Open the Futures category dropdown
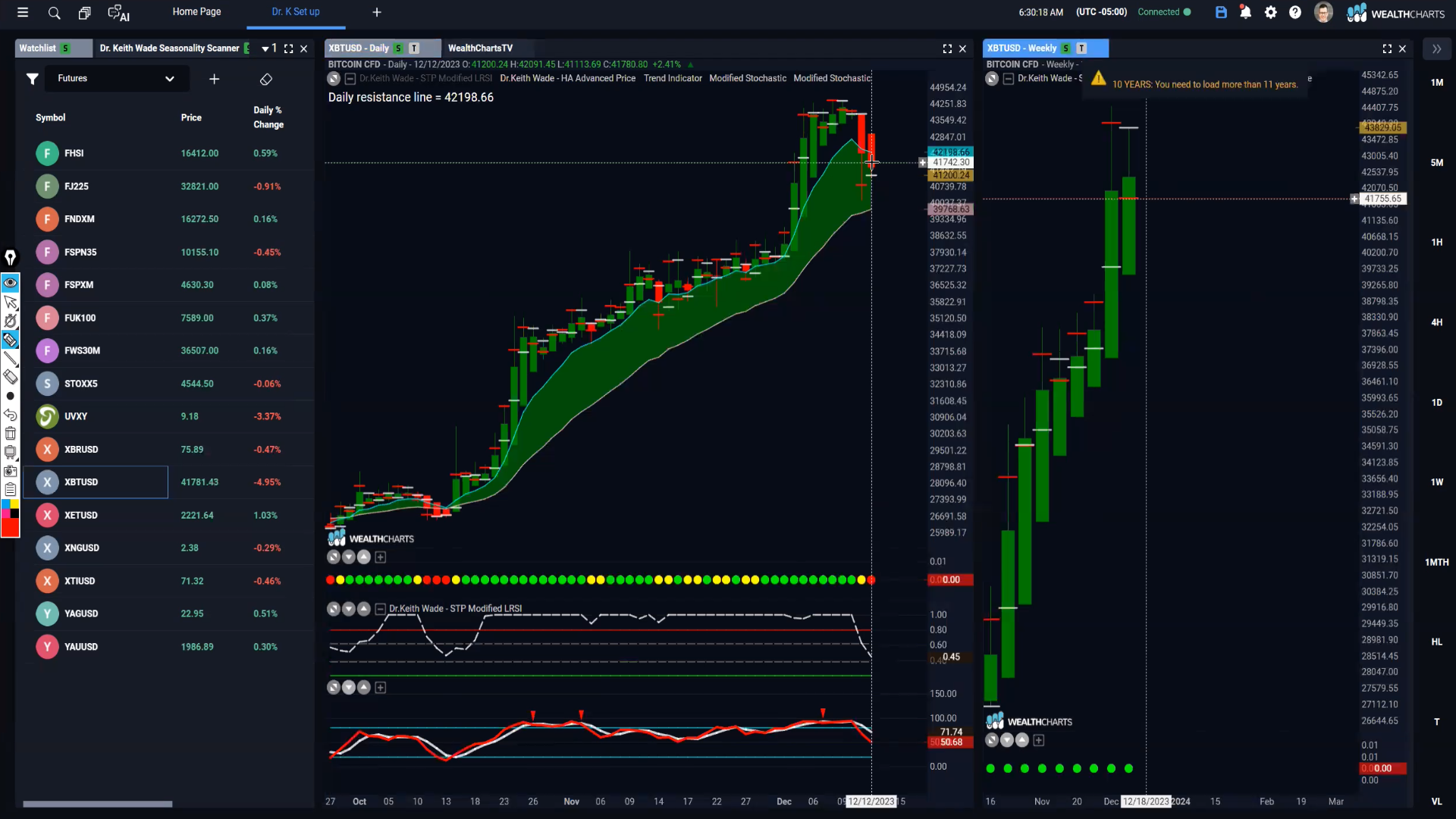 [x=116, y=79]
